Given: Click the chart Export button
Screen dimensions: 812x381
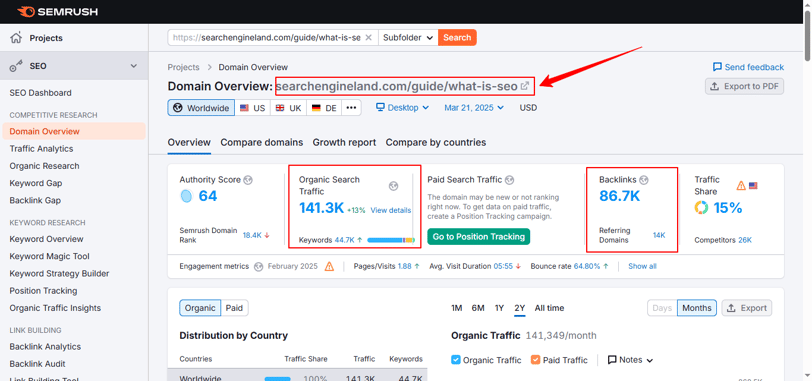Looking at the screenshot, I should pos(746,308).
